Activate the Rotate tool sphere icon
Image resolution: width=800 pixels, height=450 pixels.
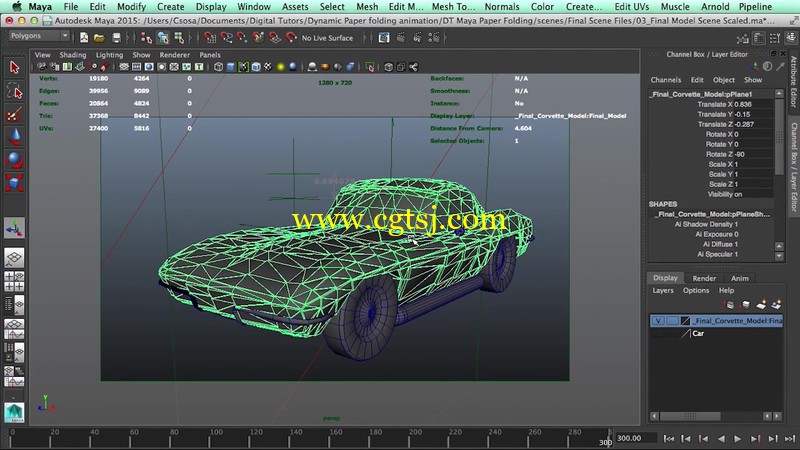pos(14,160)
